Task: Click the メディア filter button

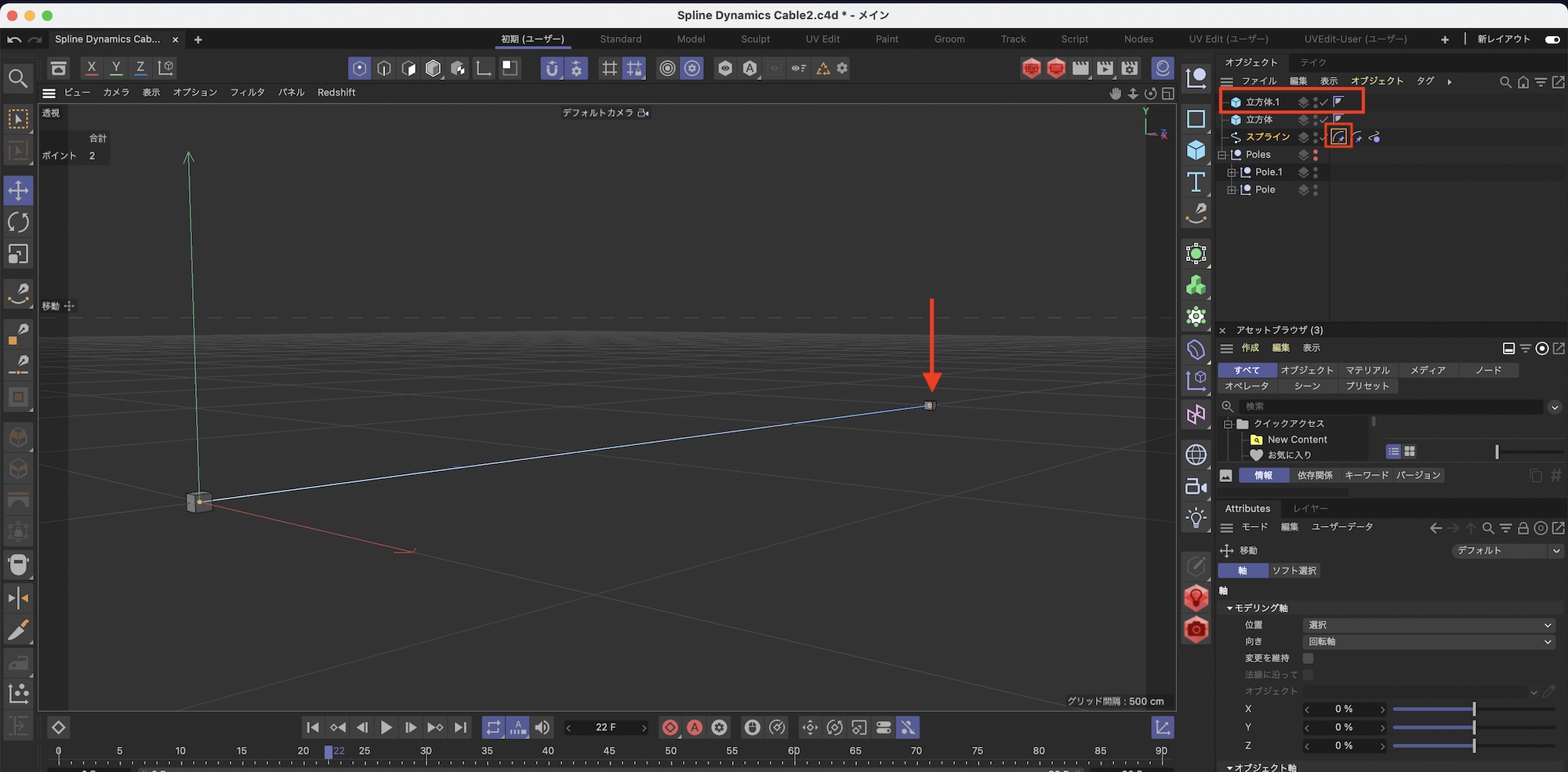Action: pyautogui.click(x=1427, y=370)
